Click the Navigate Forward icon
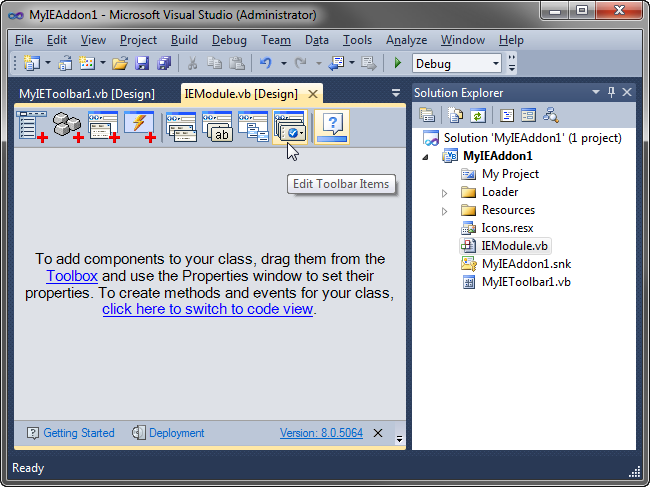 pos(368,63)
